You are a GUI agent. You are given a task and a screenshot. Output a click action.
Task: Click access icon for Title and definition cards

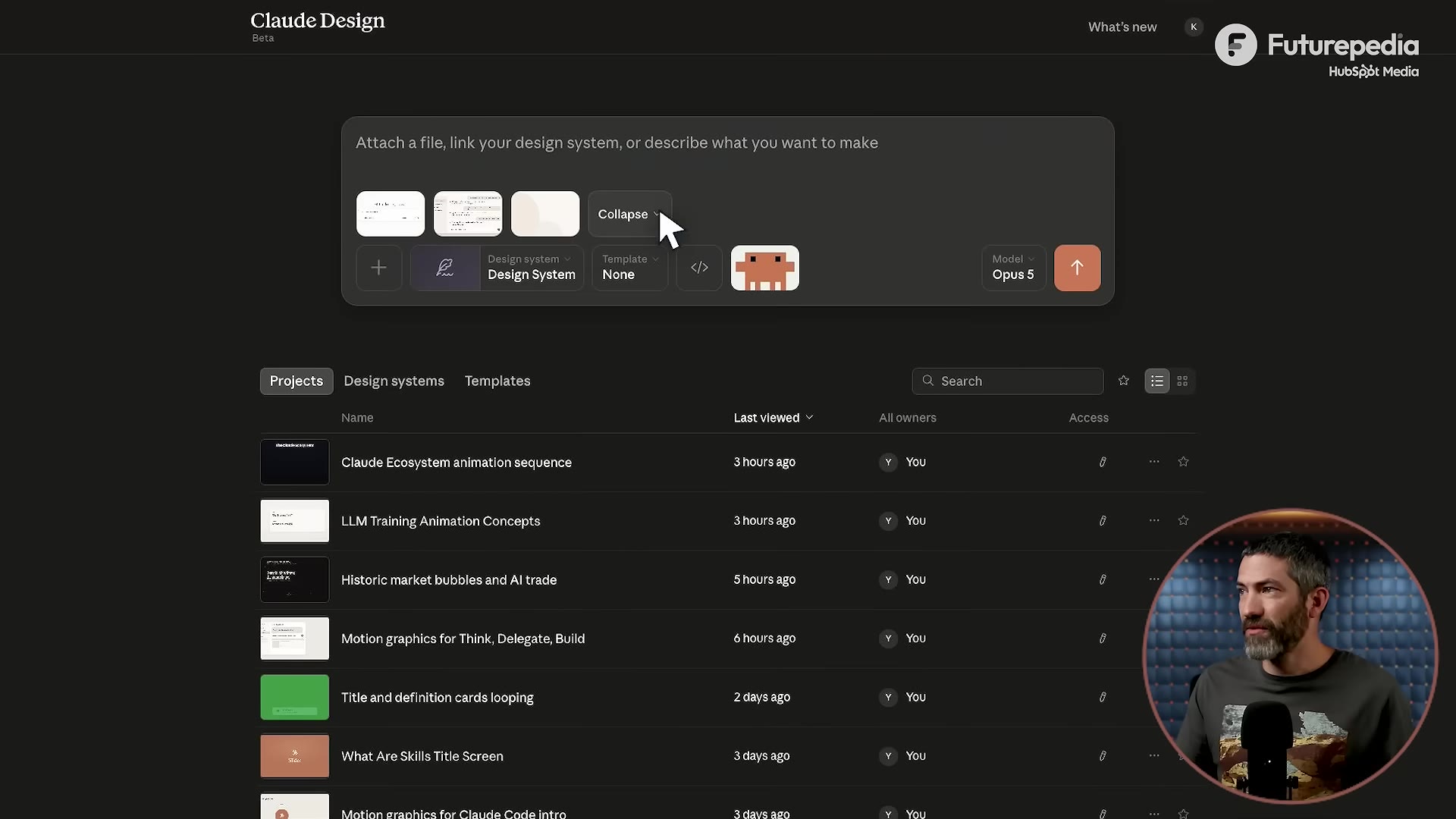click(1103, 697)
